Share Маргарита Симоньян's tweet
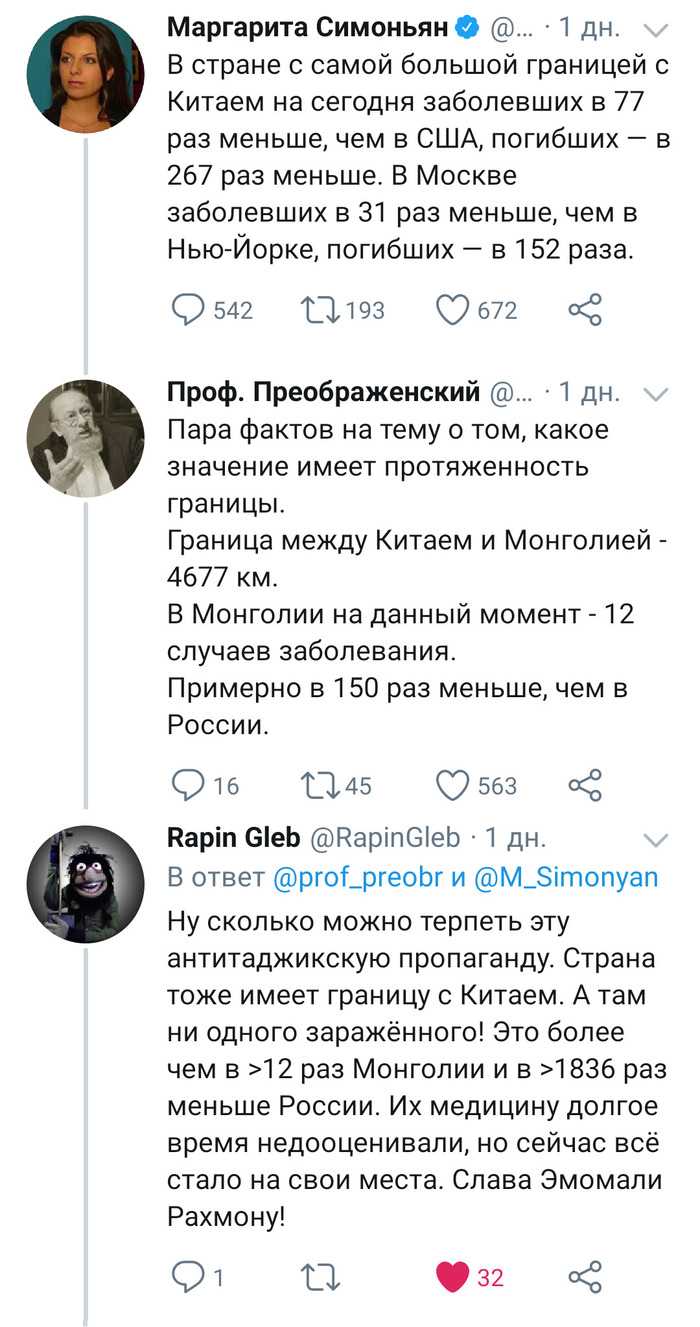This screenshot has width=700, height=1327. tap(585, 310)
